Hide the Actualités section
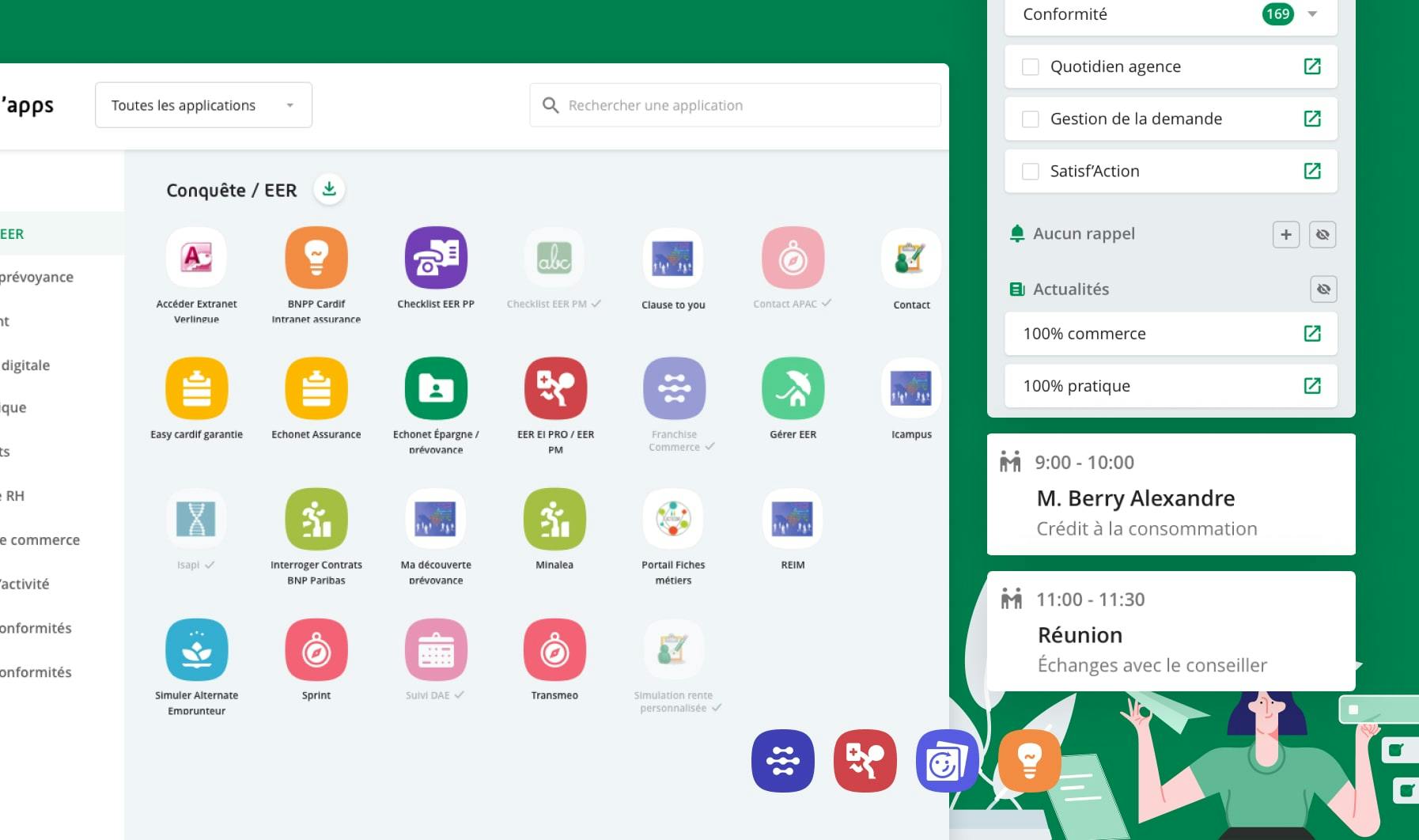Screen dimensions: 1419x840 1323,289
